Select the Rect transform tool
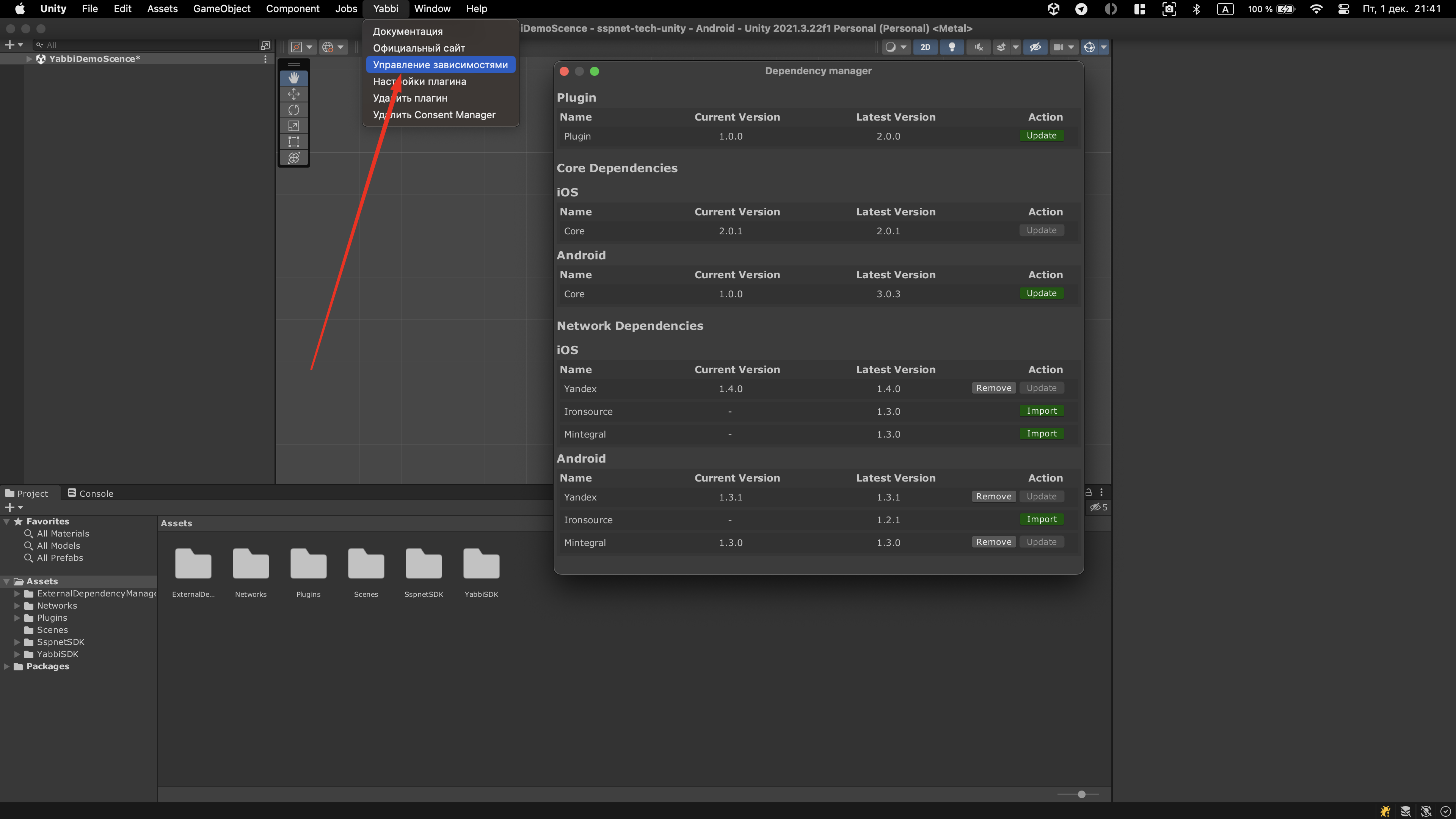 (293, 142)
